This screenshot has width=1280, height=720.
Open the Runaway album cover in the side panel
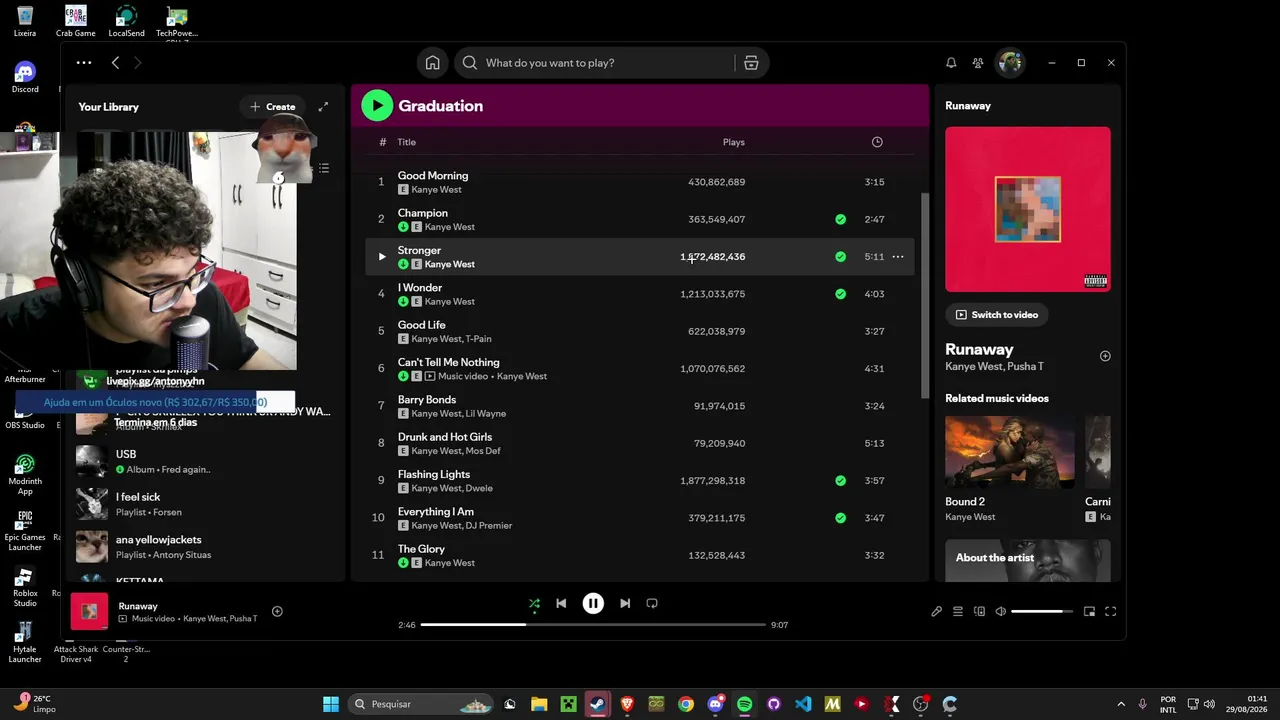(x=1028, y=209)
